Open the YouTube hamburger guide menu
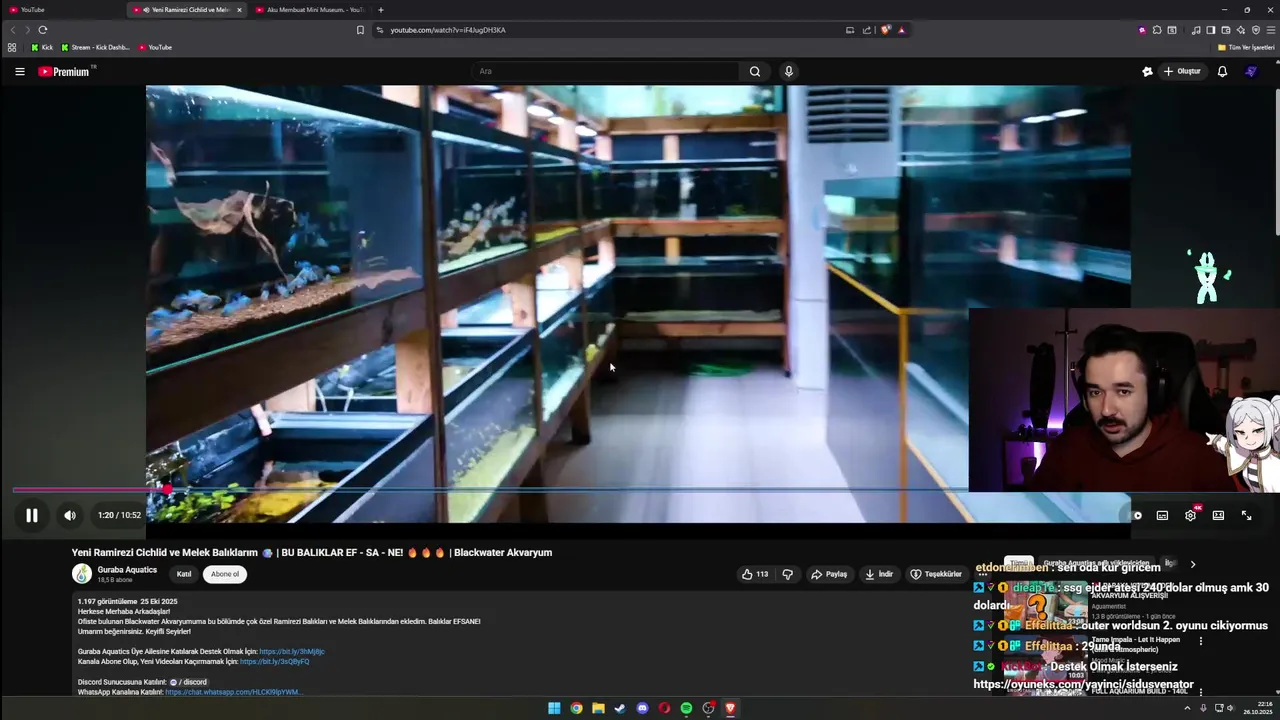The image size is (1280, 720). (x=19, y=71)
